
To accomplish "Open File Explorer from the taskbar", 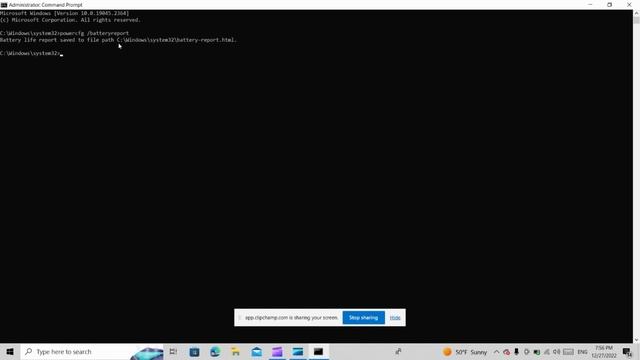I will pos(236,351).
